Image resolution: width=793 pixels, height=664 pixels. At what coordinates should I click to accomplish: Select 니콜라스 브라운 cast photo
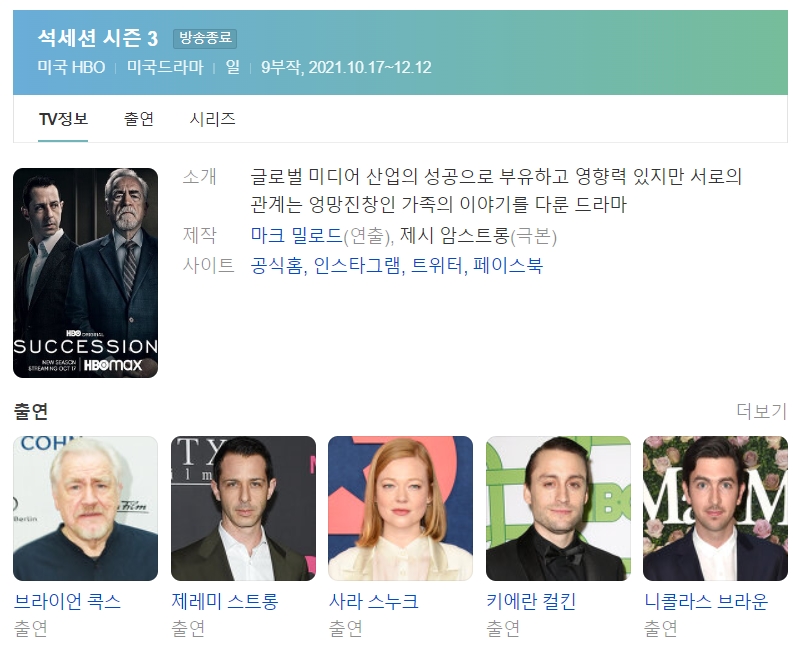(x=715, y=508)
